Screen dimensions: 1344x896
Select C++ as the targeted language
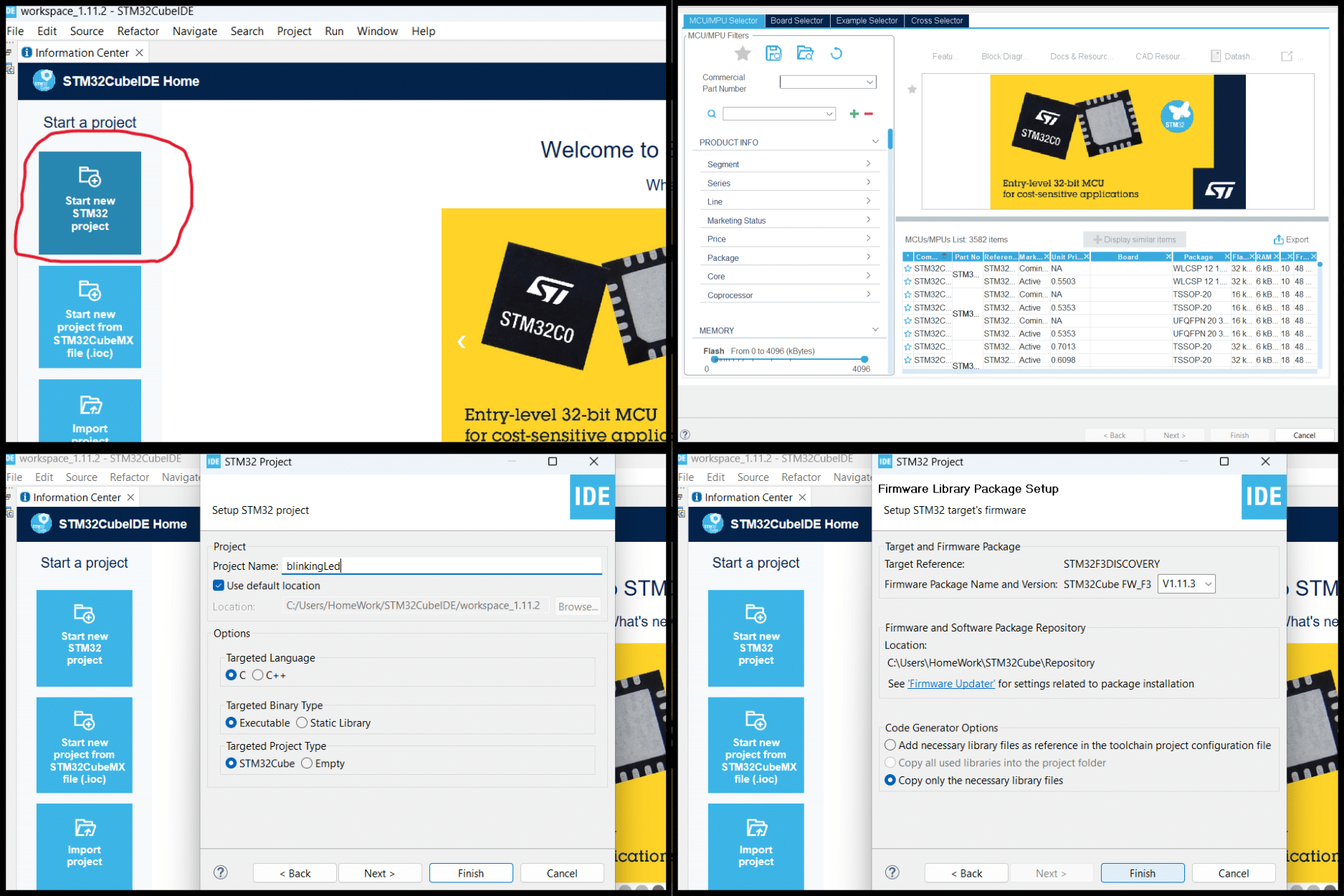[257, 675]
